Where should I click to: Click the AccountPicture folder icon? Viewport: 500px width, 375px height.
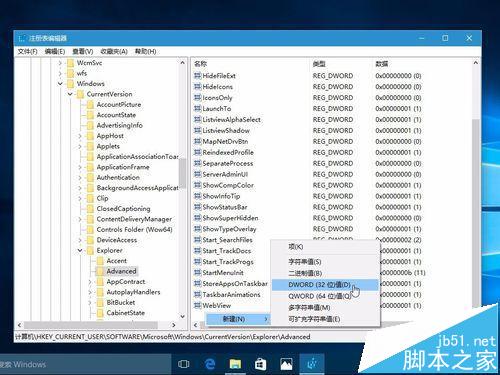[90, 104]
